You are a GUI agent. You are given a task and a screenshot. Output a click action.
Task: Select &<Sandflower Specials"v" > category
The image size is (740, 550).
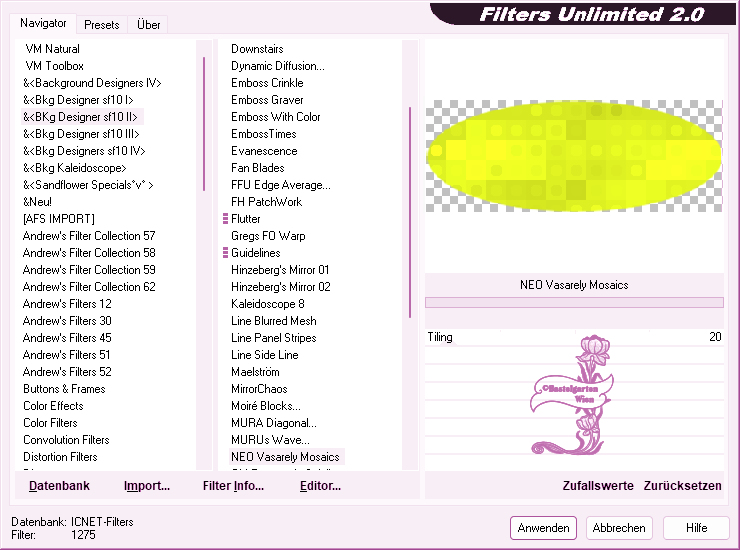[x=88, y=185]
